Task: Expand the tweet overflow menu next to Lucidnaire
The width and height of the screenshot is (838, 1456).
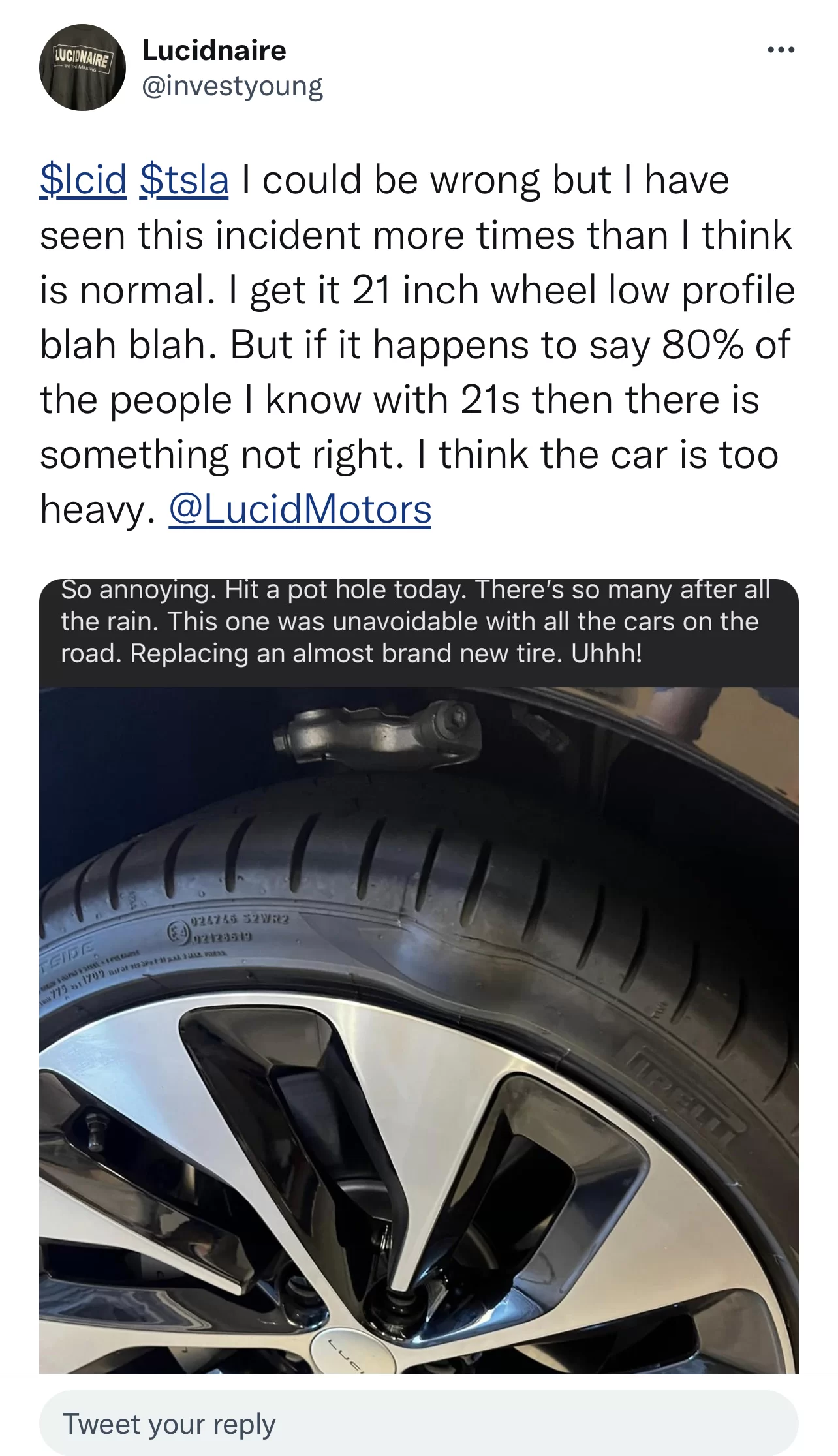Action: 781,50
